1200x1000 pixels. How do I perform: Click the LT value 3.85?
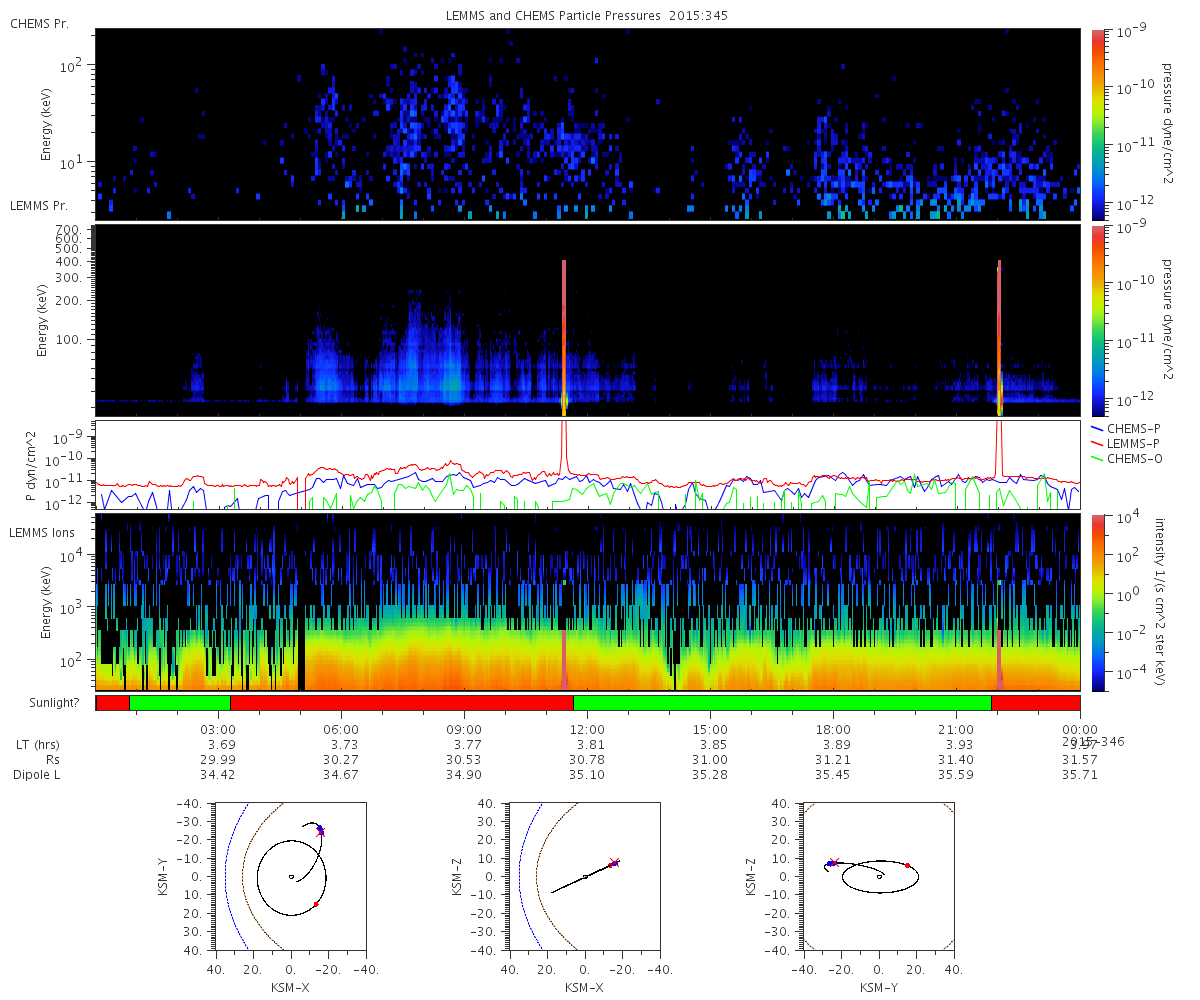pos(713,745)
